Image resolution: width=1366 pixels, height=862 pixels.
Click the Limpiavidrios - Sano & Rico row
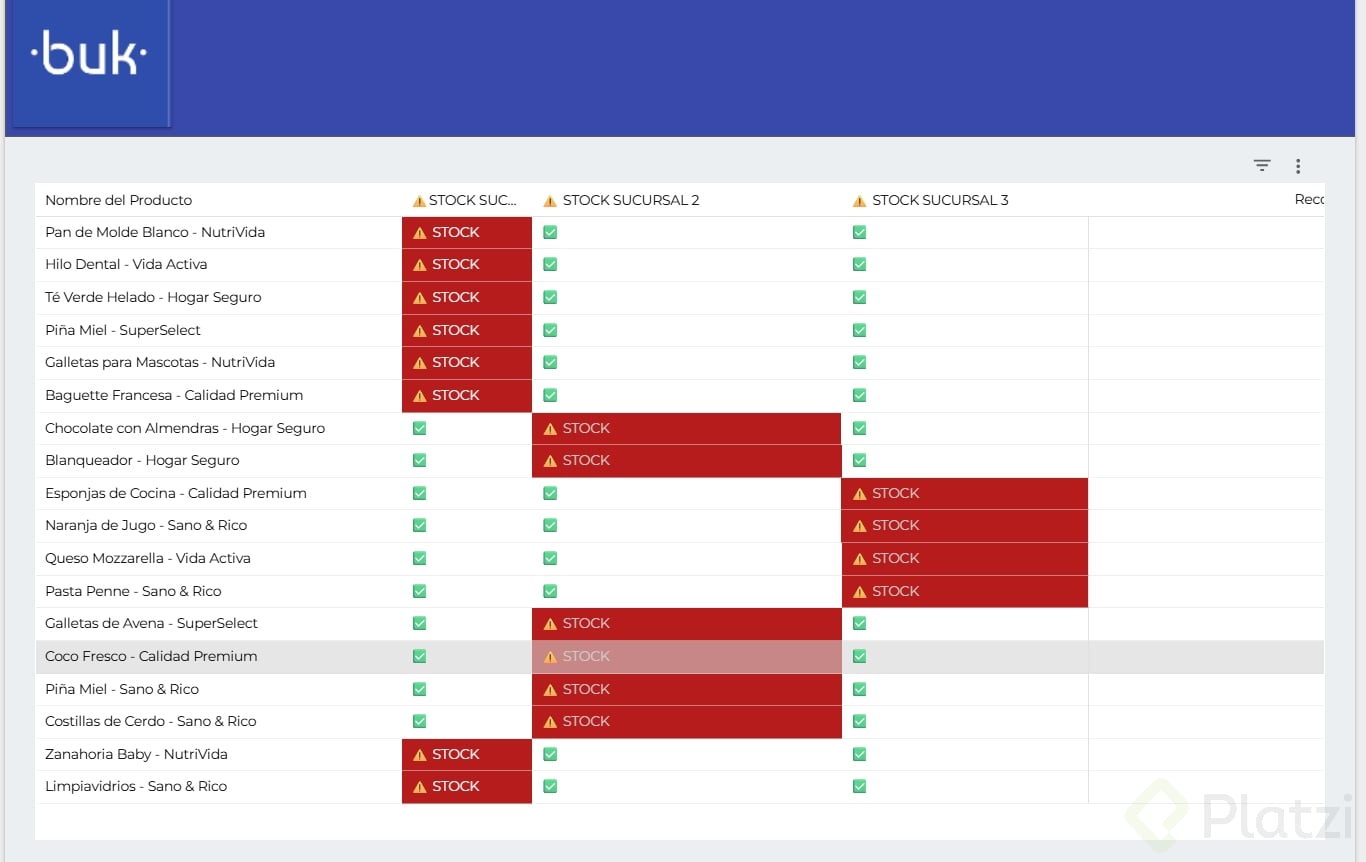[136, 786]
